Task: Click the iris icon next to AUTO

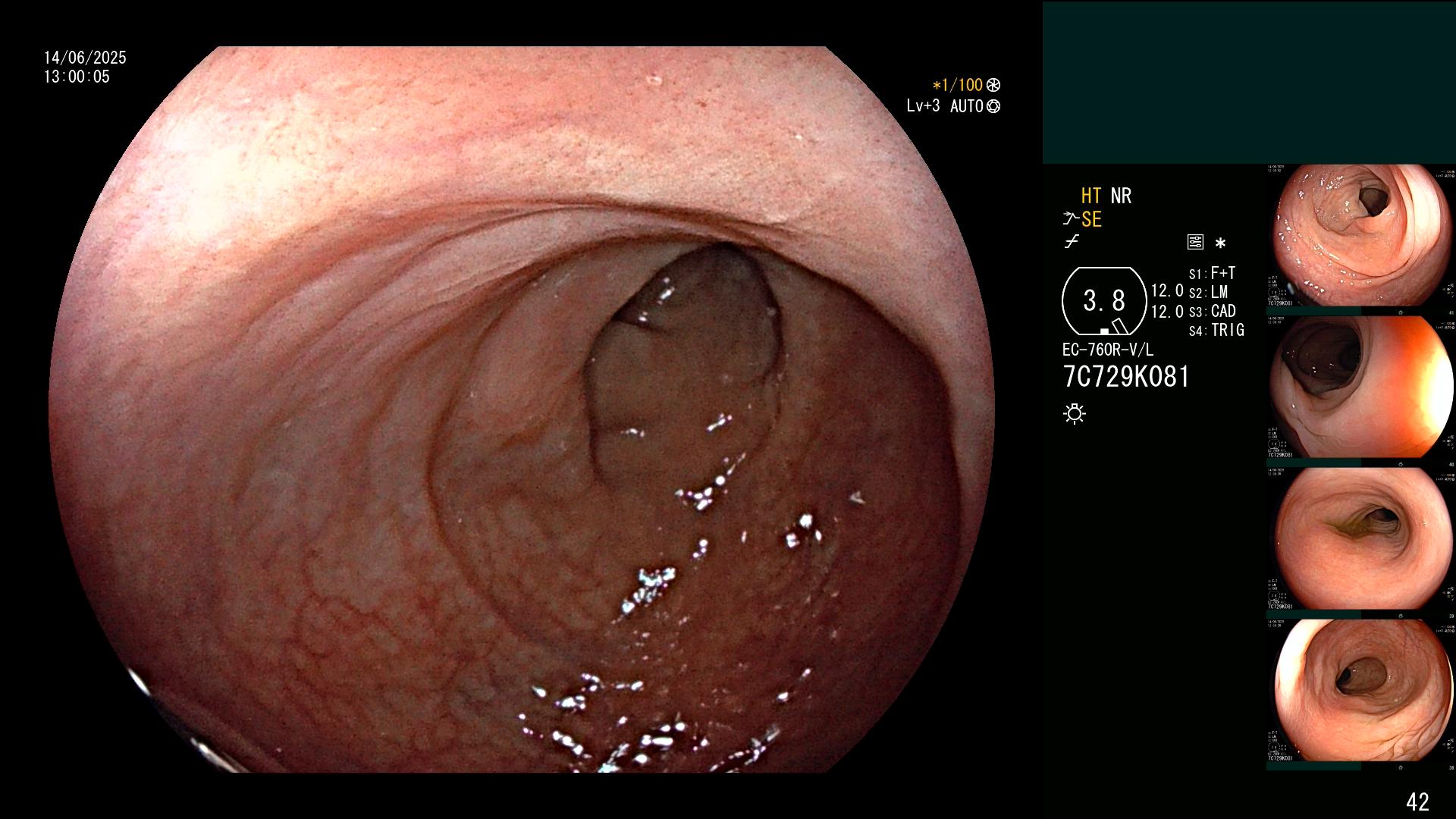Action: point(993,106)
